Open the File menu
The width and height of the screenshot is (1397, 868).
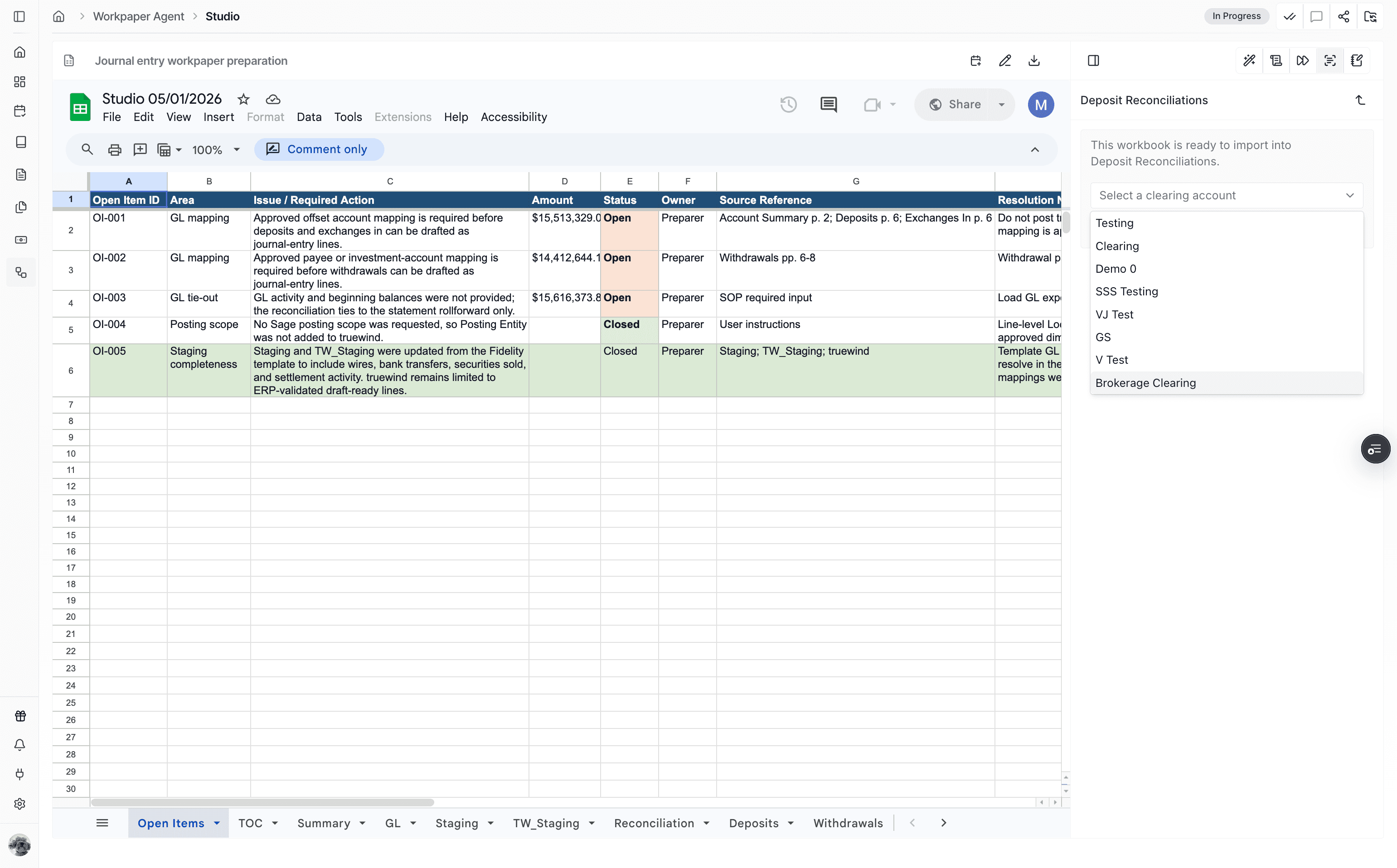point(112,117)
